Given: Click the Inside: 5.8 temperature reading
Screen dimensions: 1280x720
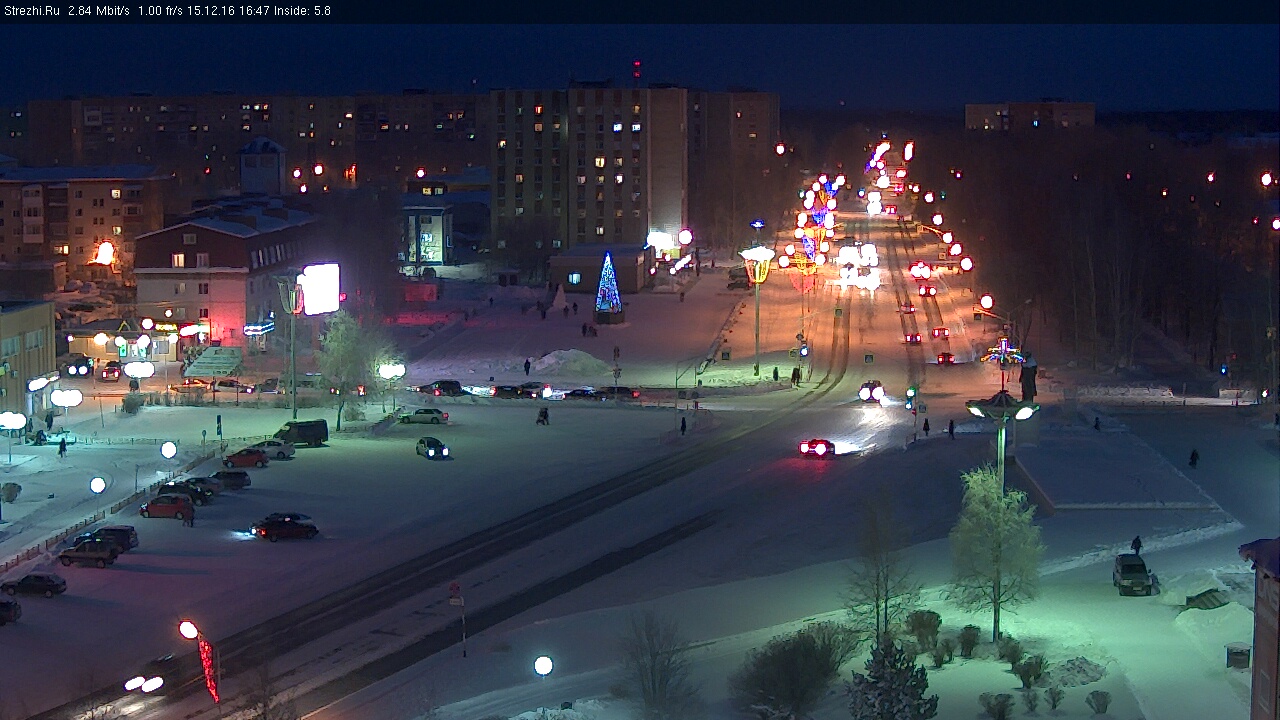Looking at the screenshot, I should [301, 11].
